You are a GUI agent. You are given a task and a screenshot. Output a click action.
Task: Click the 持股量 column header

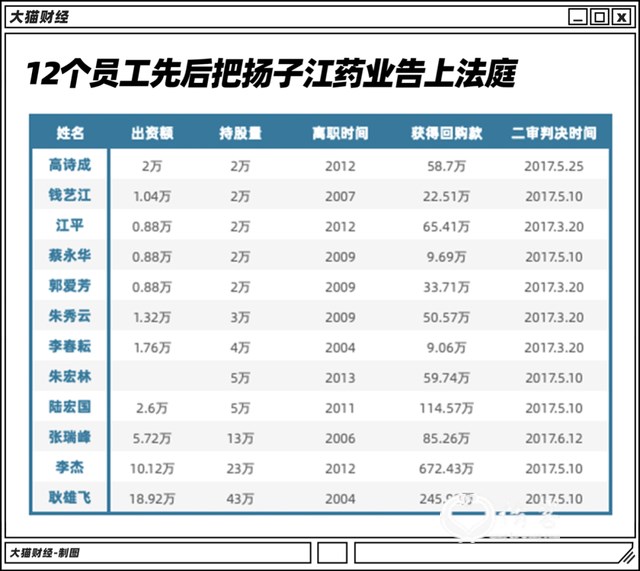240,133
